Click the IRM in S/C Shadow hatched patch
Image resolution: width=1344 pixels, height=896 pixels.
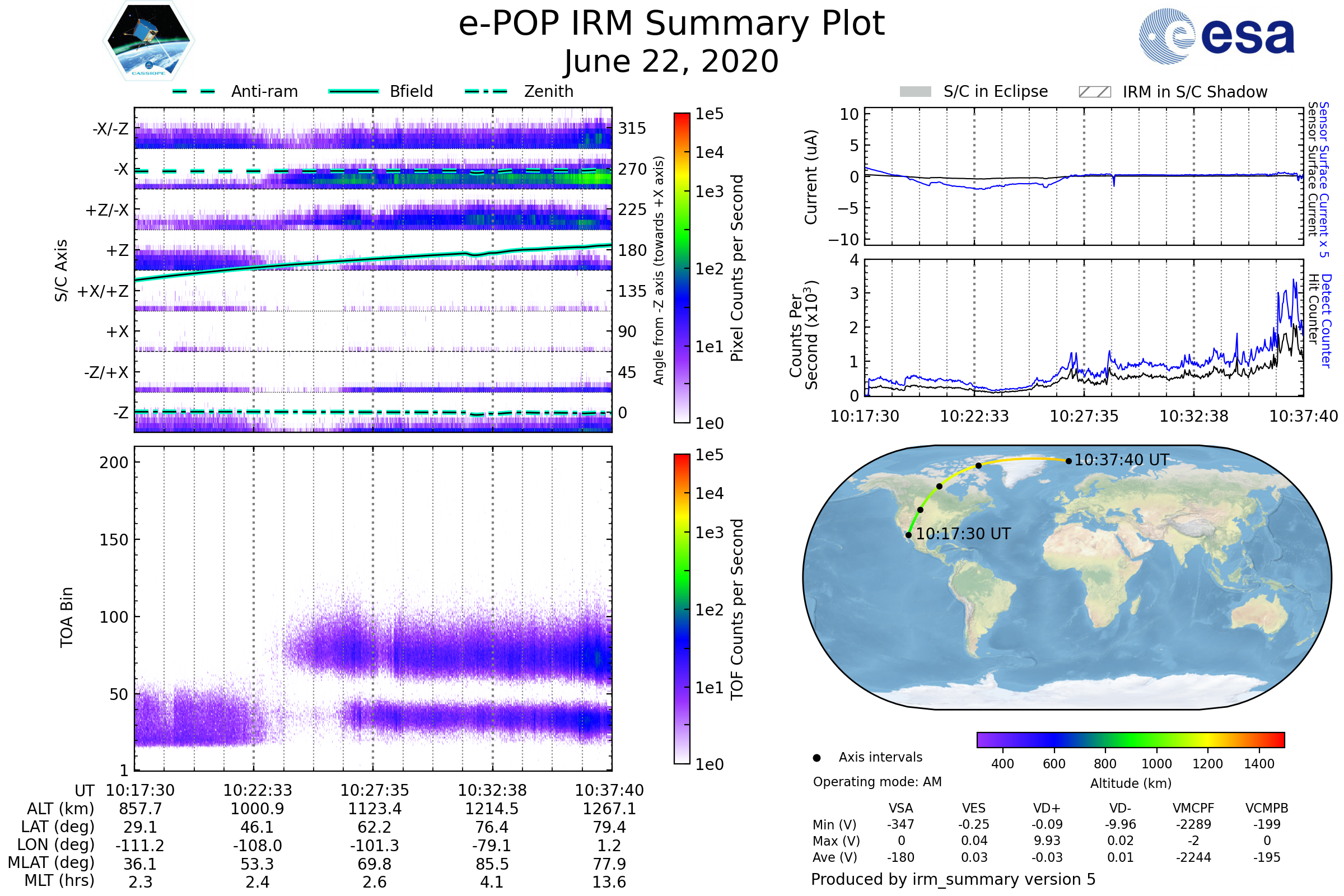(1094, 92)
